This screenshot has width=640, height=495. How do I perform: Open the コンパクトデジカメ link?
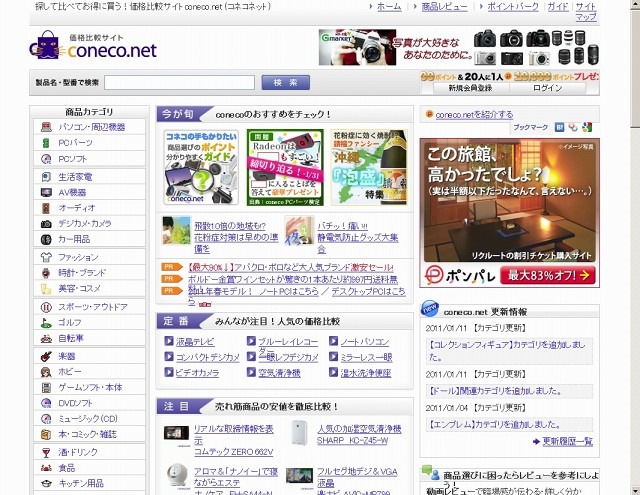(x=208, y=357)
